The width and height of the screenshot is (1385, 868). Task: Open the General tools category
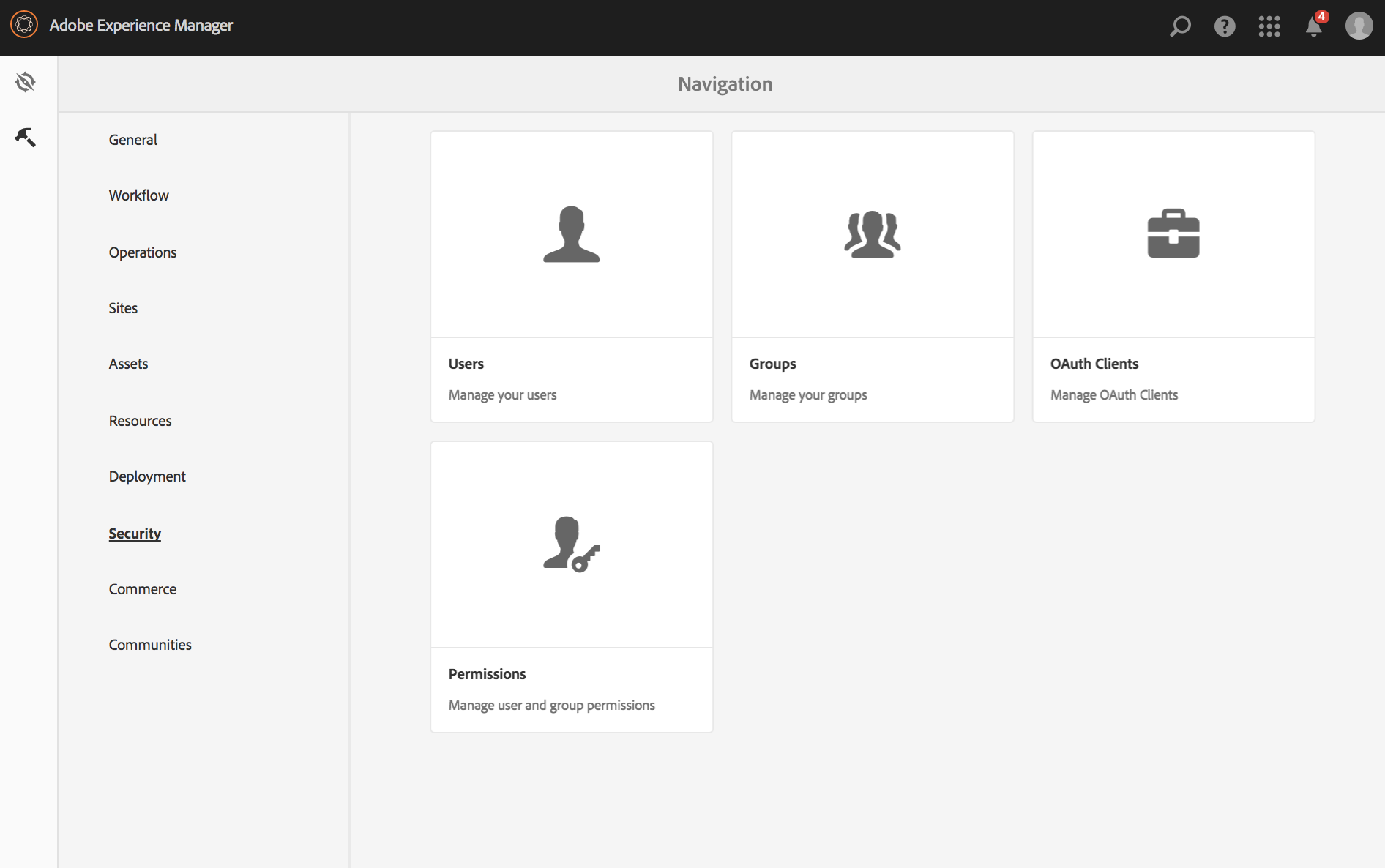[133, 140]
